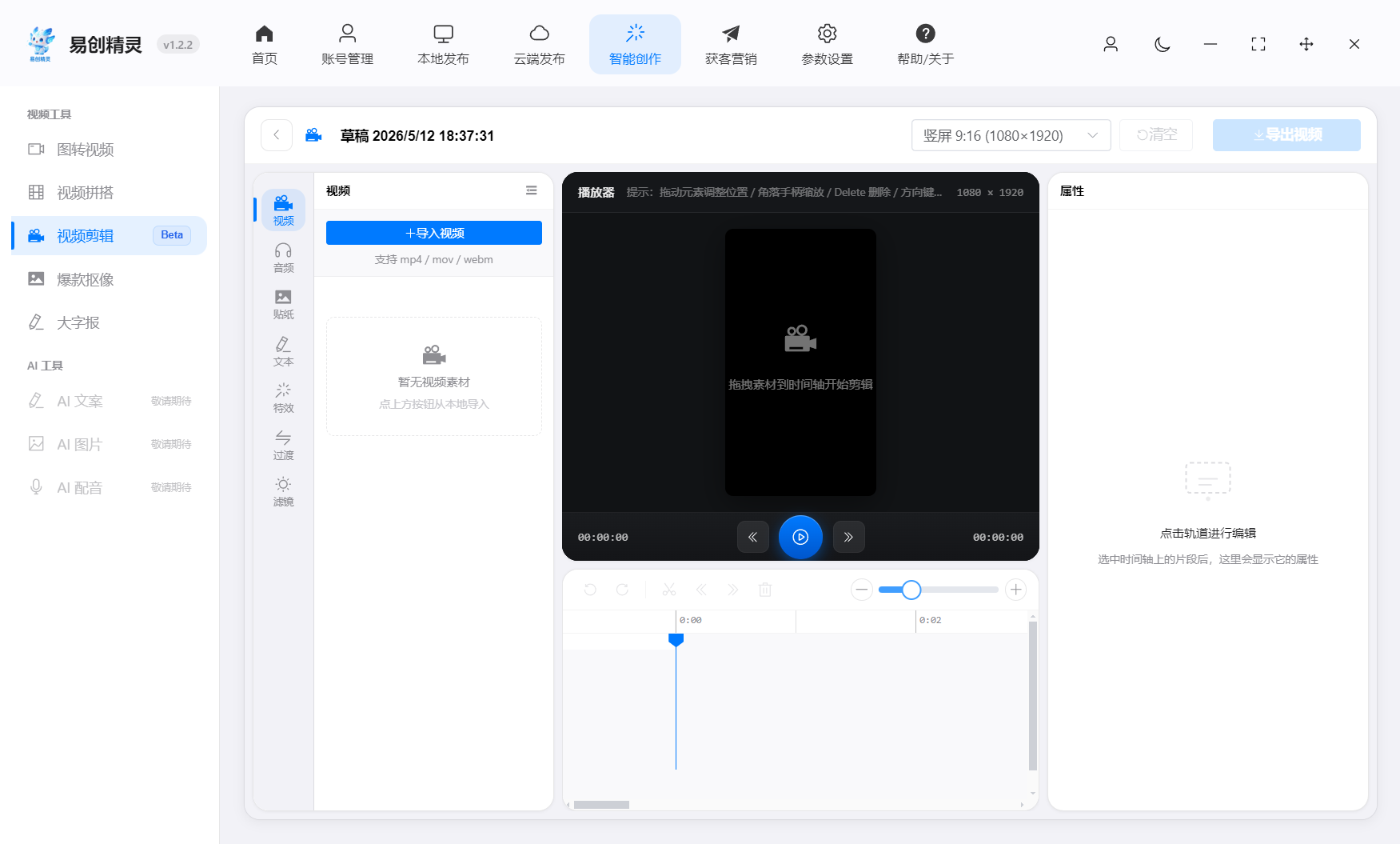Click the 清空 clear button
Screen dimensions: 1400x844
tap(1156, 135)
